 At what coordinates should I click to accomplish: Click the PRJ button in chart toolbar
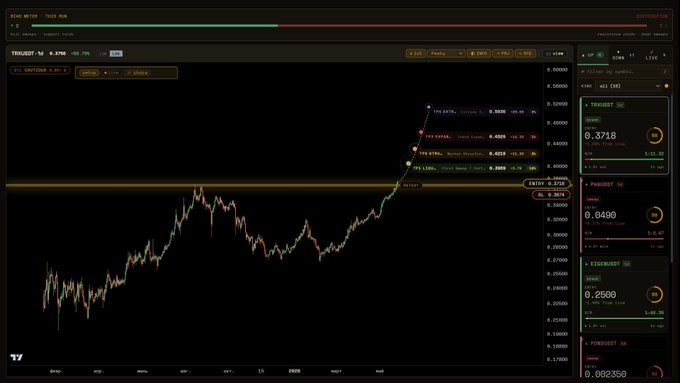click(x=503, y=53)
